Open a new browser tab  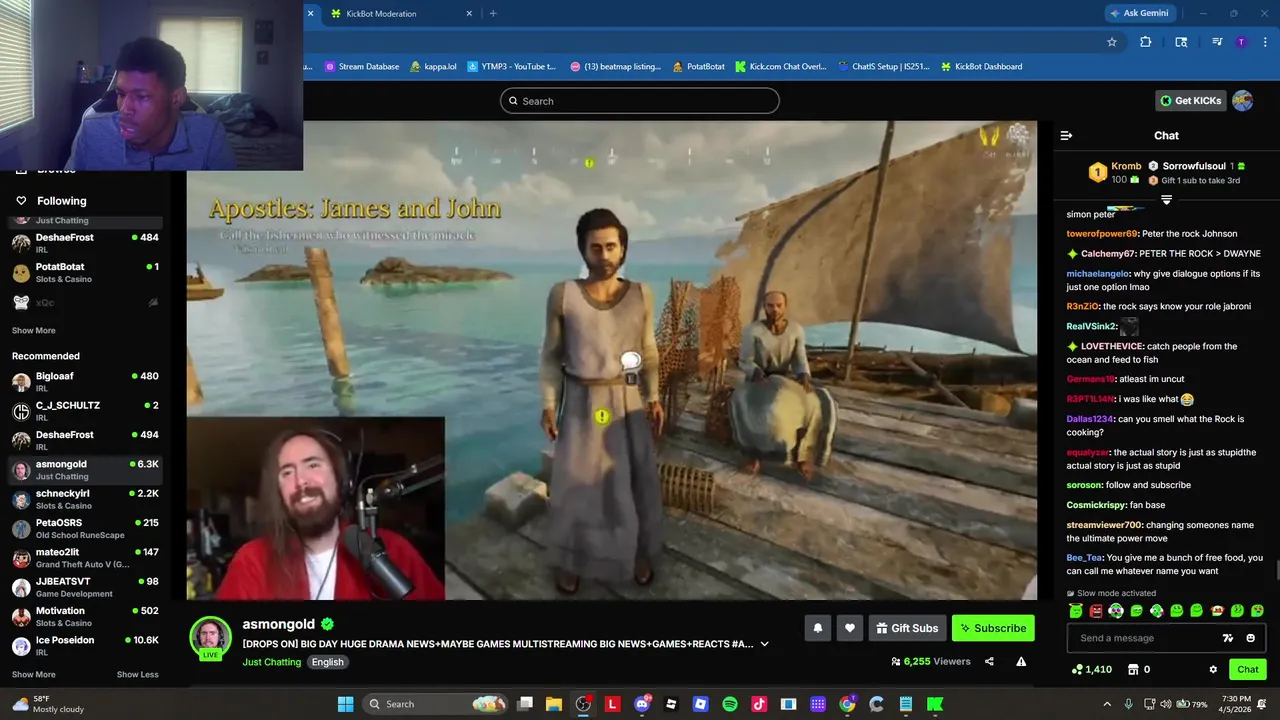click(493, 13)
